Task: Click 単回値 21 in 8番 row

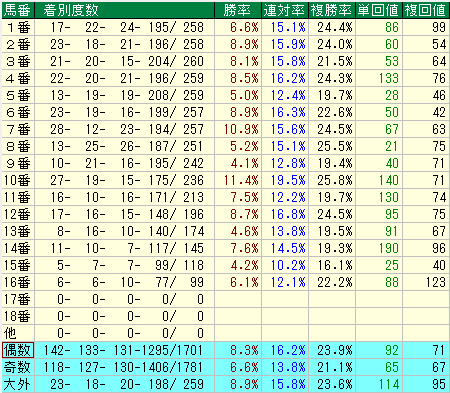Action: pyautogui.click(x=392, y=146)
